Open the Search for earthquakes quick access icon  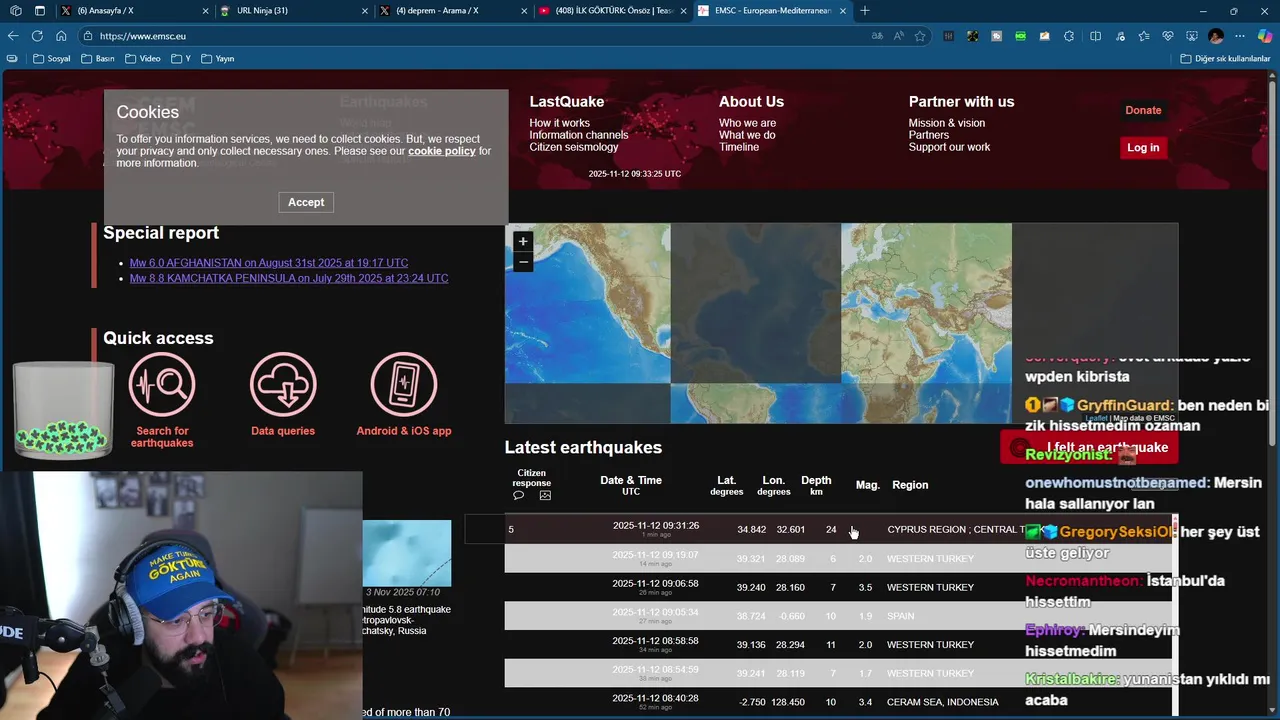pyautogui.click(x=162, y=384)
